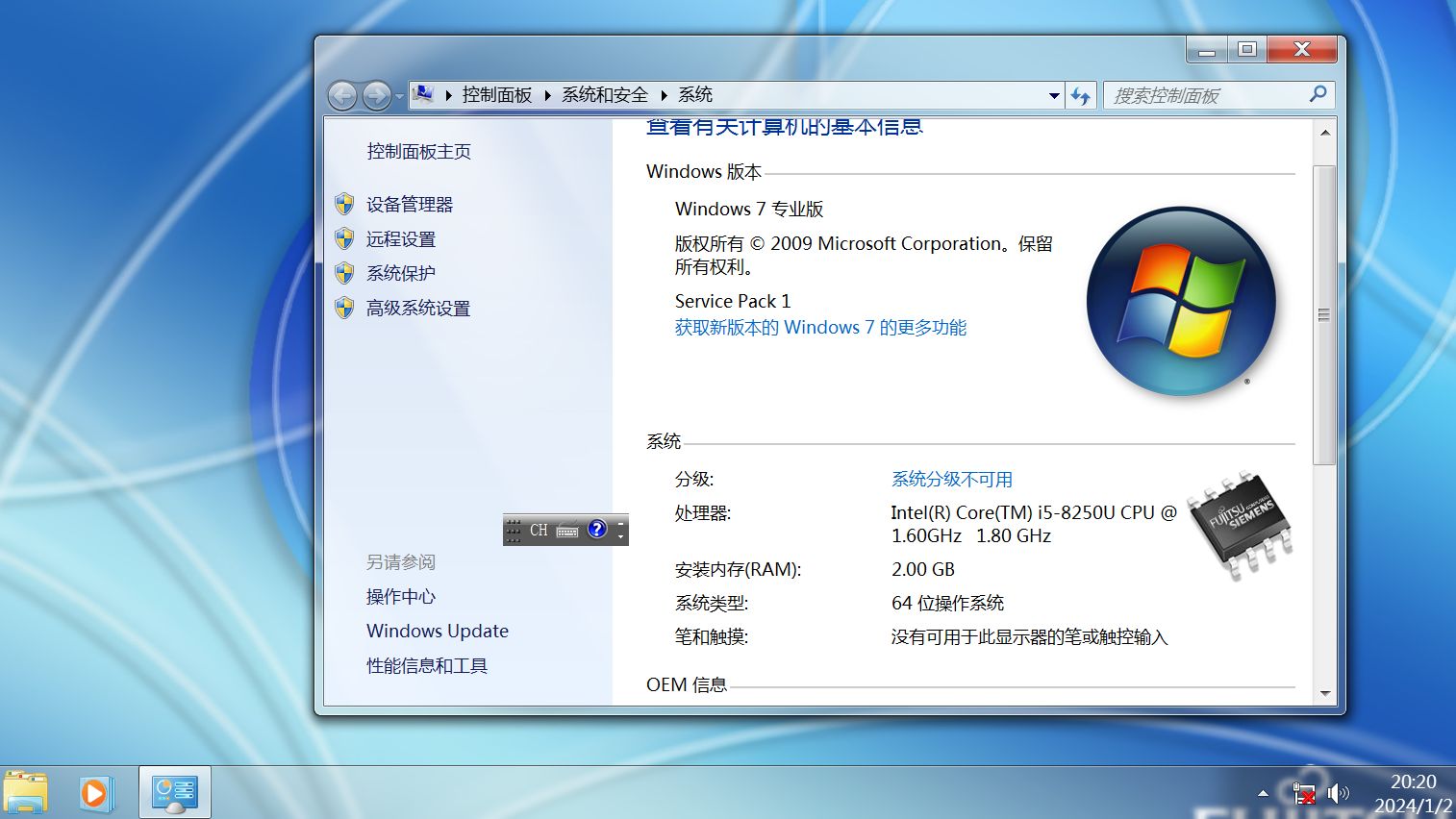This screenshot has height=819, width=1456.
Task: Click the volume speaker tray icon
Action: [1338, 793]
